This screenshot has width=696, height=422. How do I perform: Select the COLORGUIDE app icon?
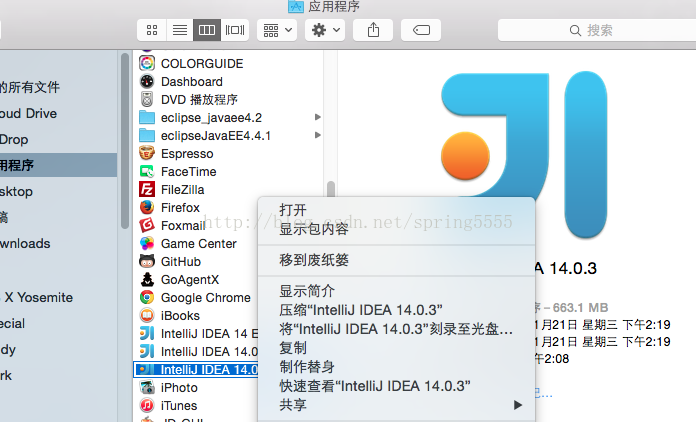pyautogui.click(x=147, y=63)
